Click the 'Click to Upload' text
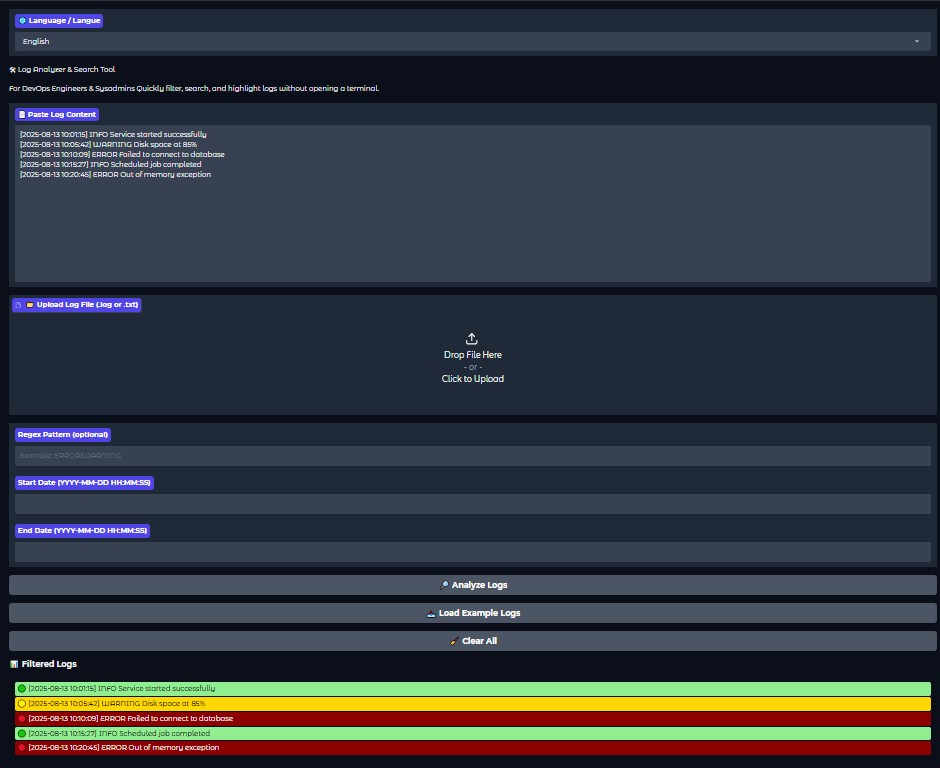Viewport: 940px width, 768px height. [x=472, y=379]
